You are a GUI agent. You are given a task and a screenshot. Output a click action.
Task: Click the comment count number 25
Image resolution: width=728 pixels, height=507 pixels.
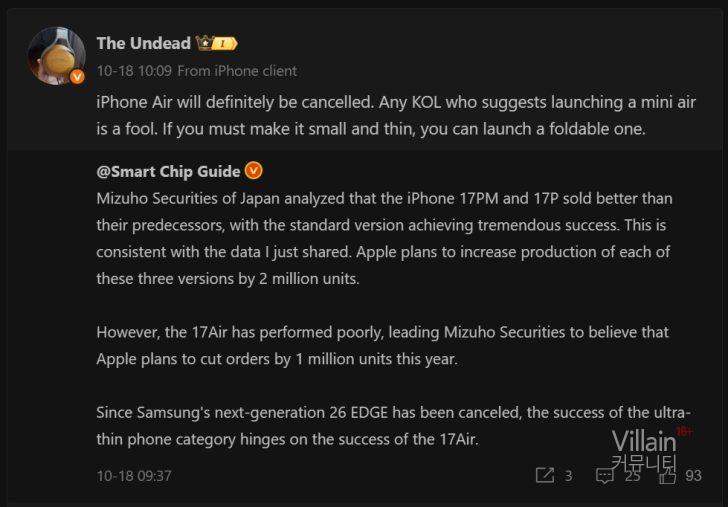point(632,475)
